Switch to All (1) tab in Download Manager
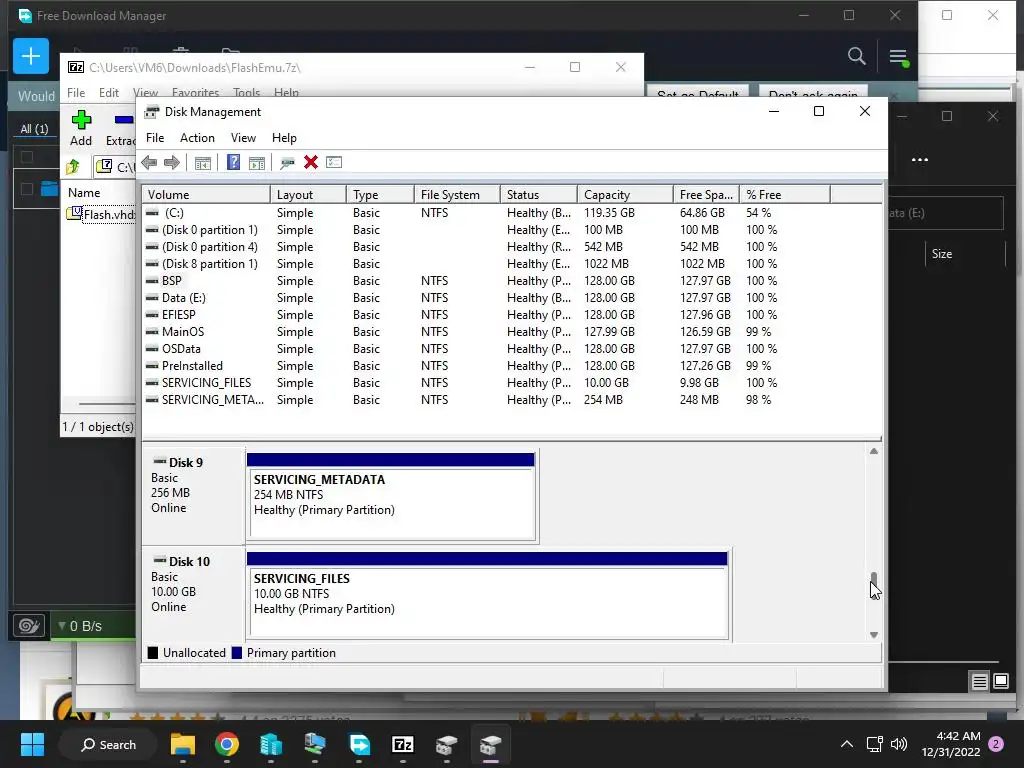Screen dimensions: 1024x768 click(34, 129)
